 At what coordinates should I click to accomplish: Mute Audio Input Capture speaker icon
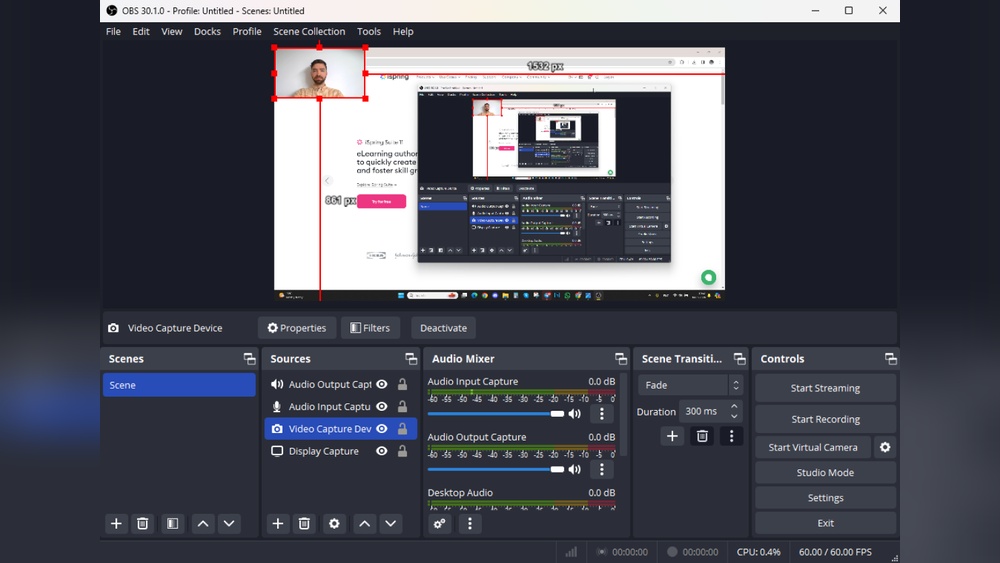coord(575,413)
